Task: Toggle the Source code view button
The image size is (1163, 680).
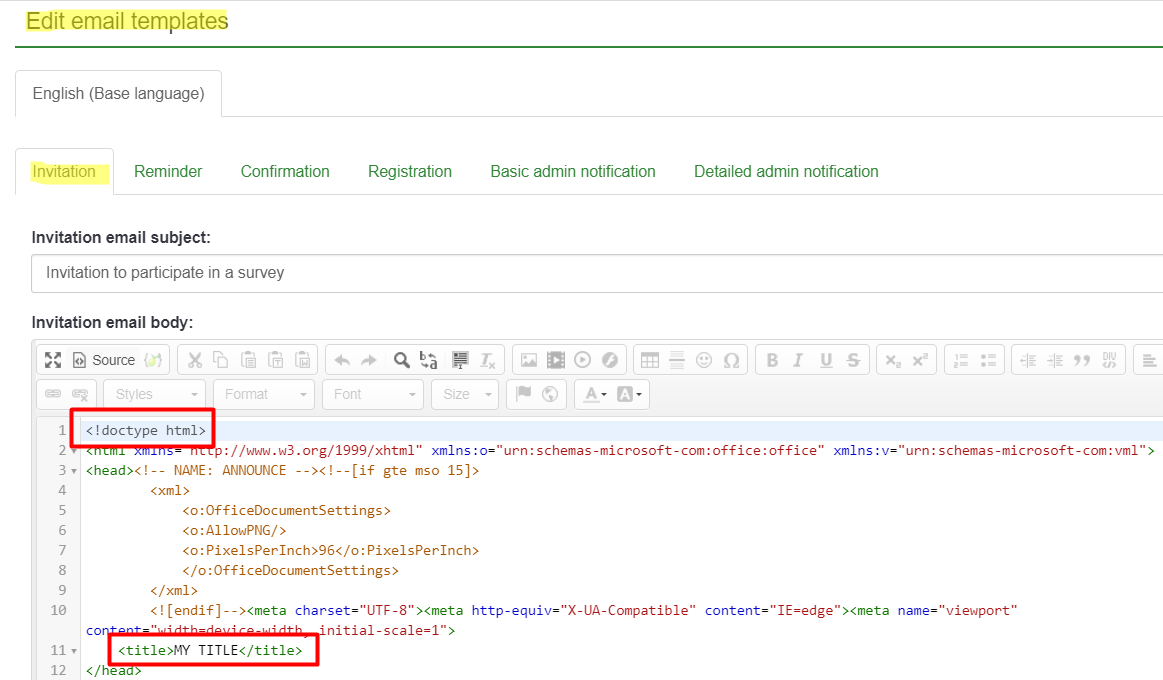Action: tap(104, 360)
